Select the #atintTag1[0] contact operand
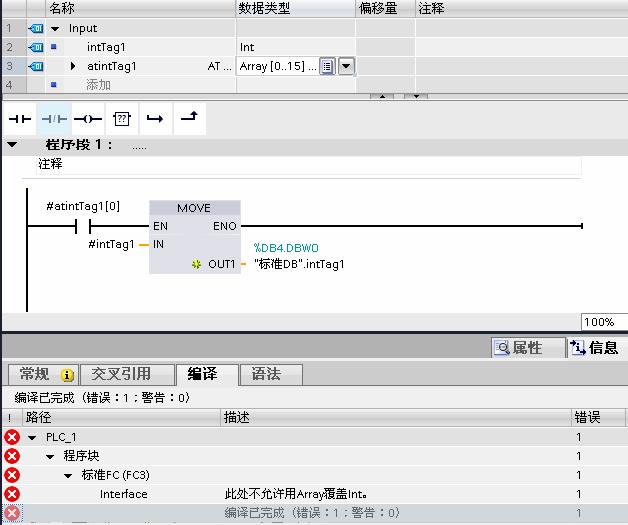The width and height of the screenshot is (628, 525). coord(83,207)
